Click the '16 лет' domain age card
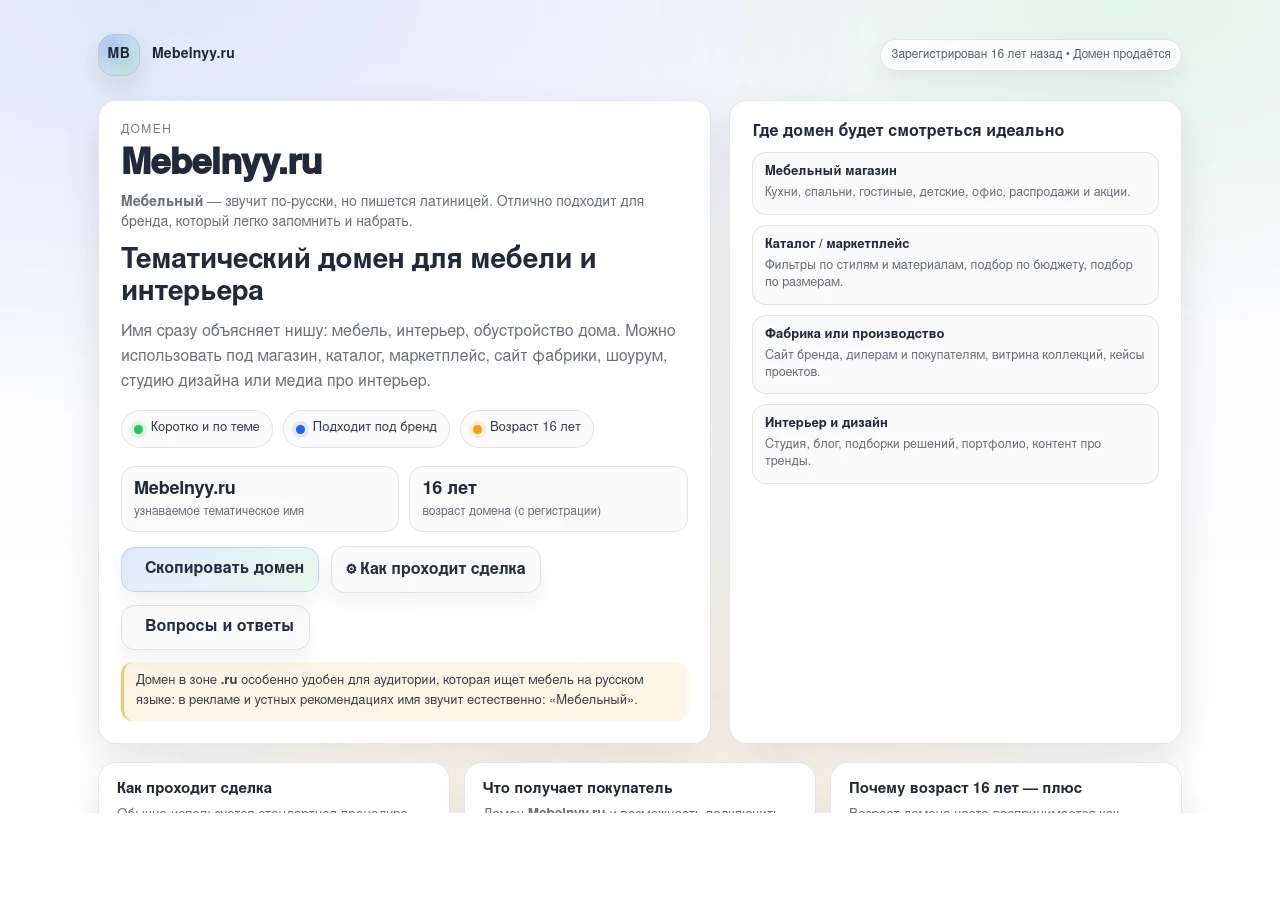Viewport: 1280px width, 900px height. [x=548, y=499]
